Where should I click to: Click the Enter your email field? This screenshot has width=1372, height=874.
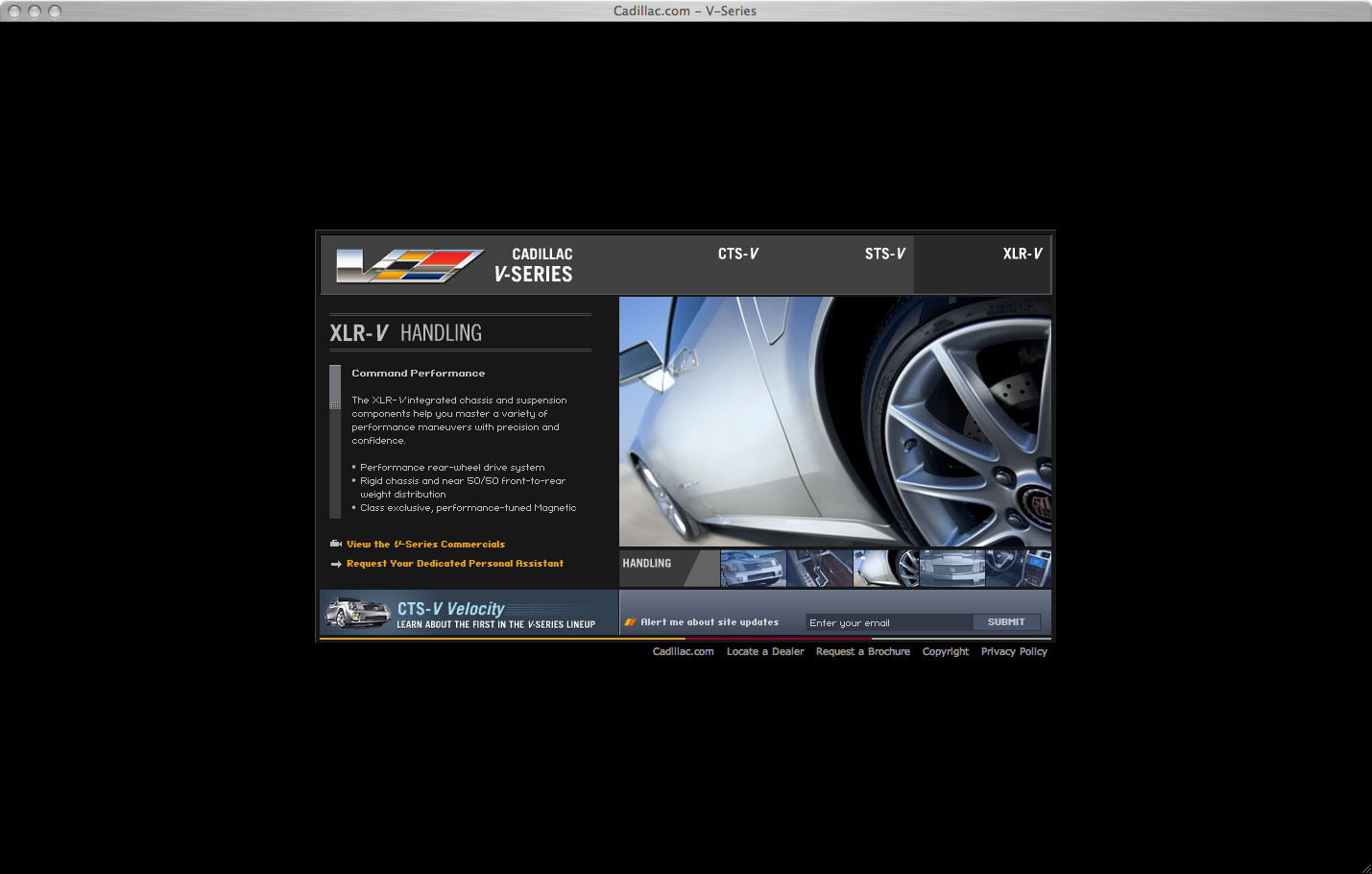click(x=889, y=622)
